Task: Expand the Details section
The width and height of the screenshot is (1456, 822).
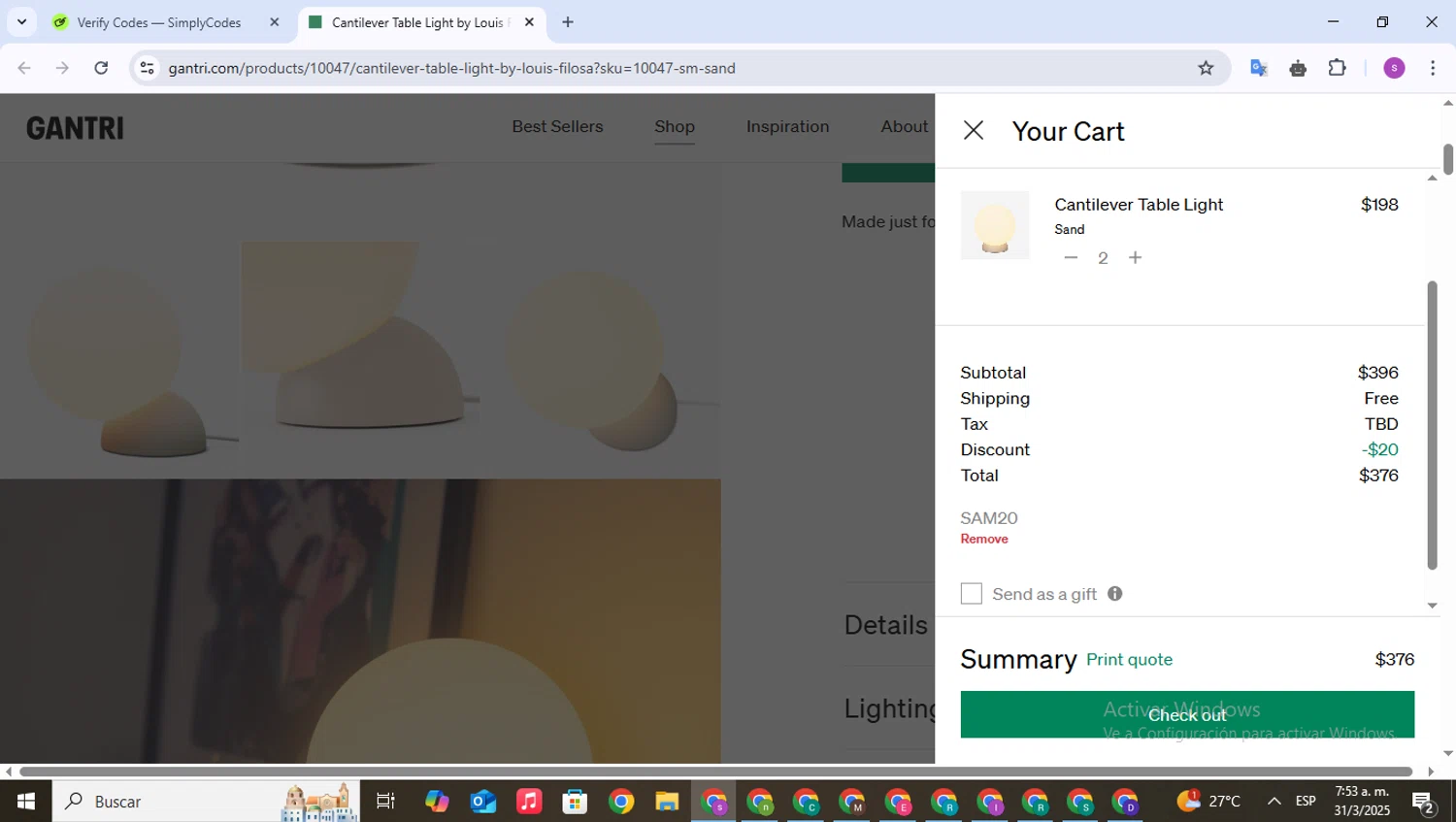Action: pos(885,625)
